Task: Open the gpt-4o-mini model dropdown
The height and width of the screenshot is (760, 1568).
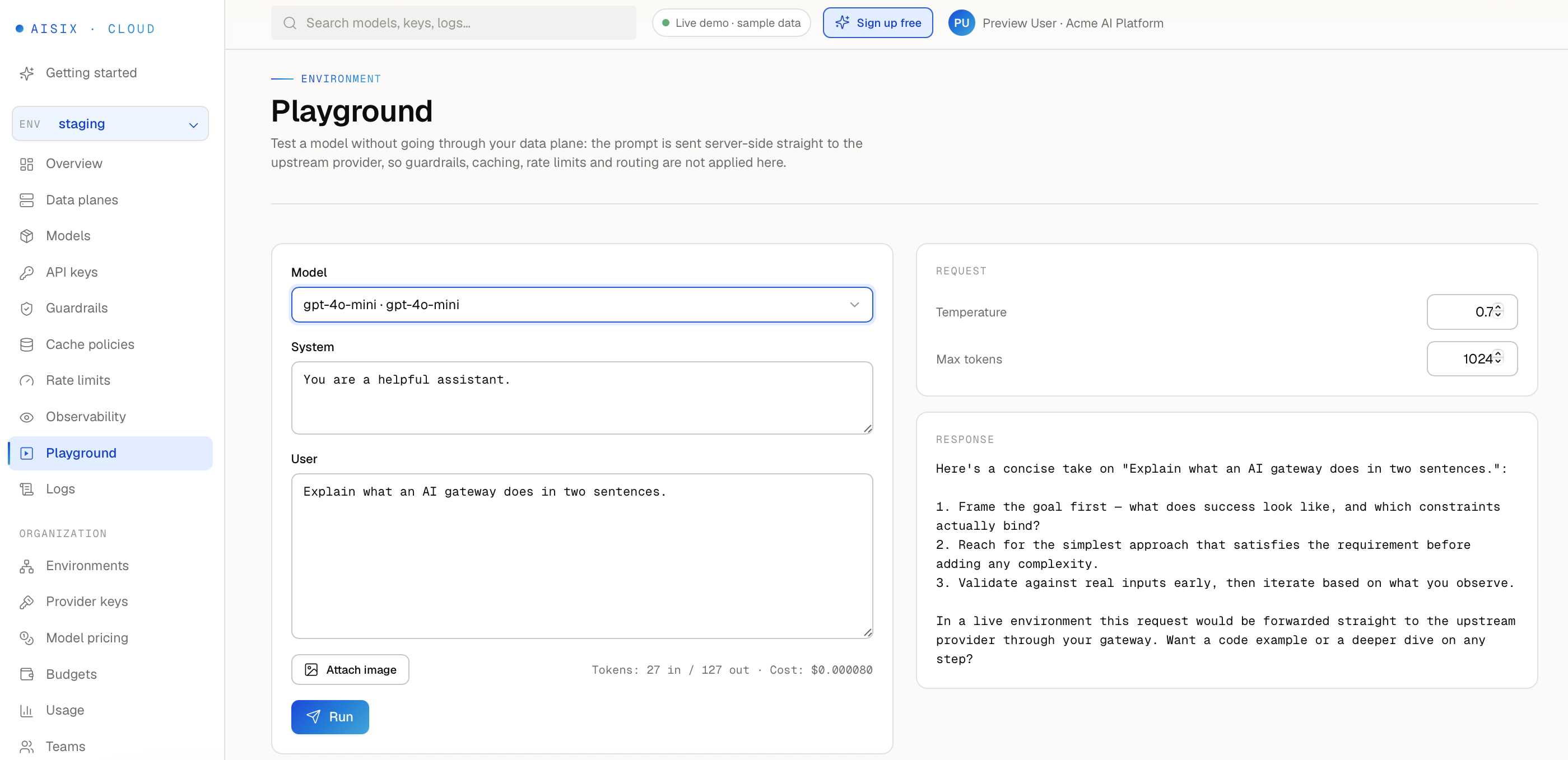Action: click(581, 305)
